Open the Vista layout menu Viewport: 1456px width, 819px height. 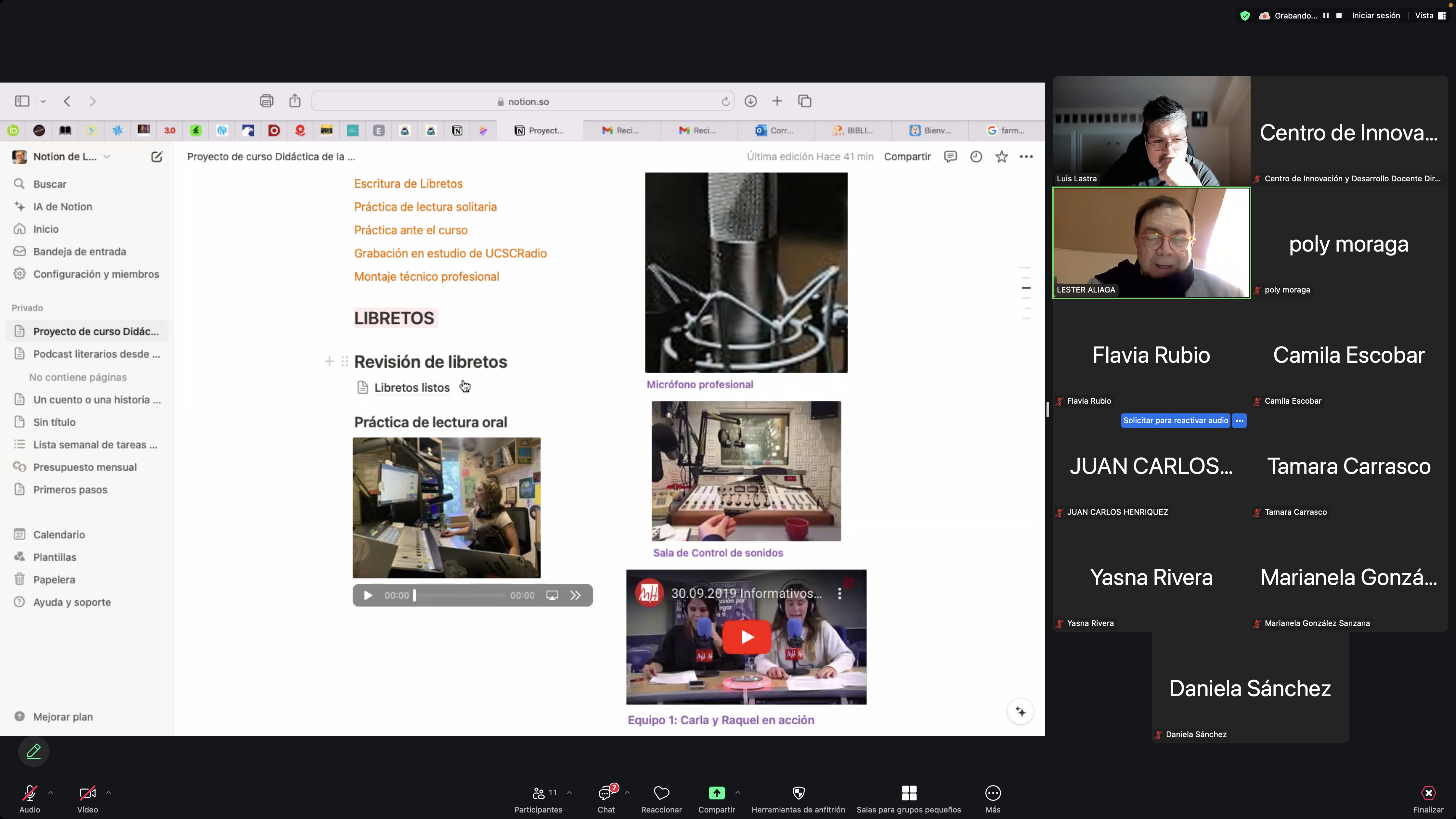(x=1430, y=16)
